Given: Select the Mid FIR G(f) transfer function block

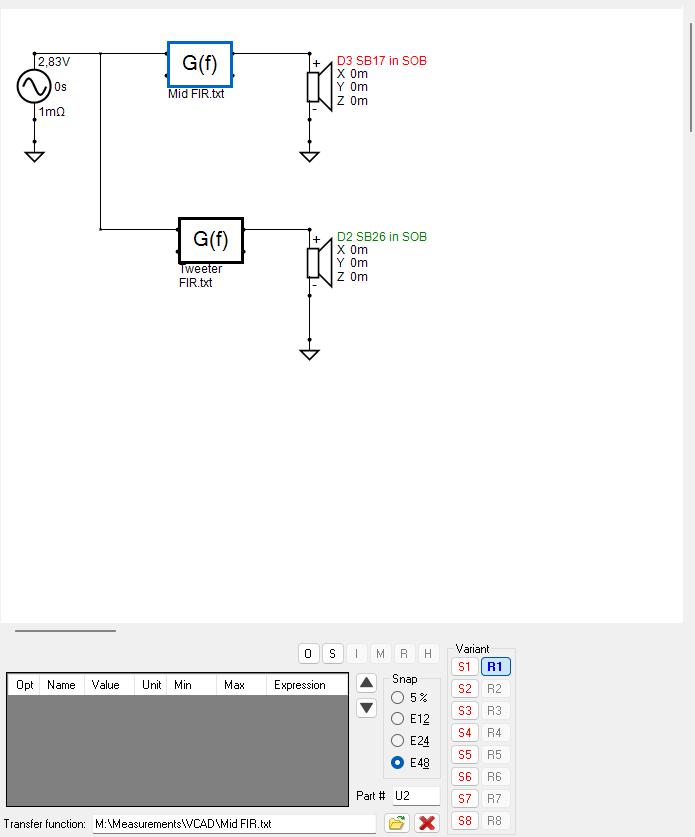Looking at the screenshot, I should [200, 64].
